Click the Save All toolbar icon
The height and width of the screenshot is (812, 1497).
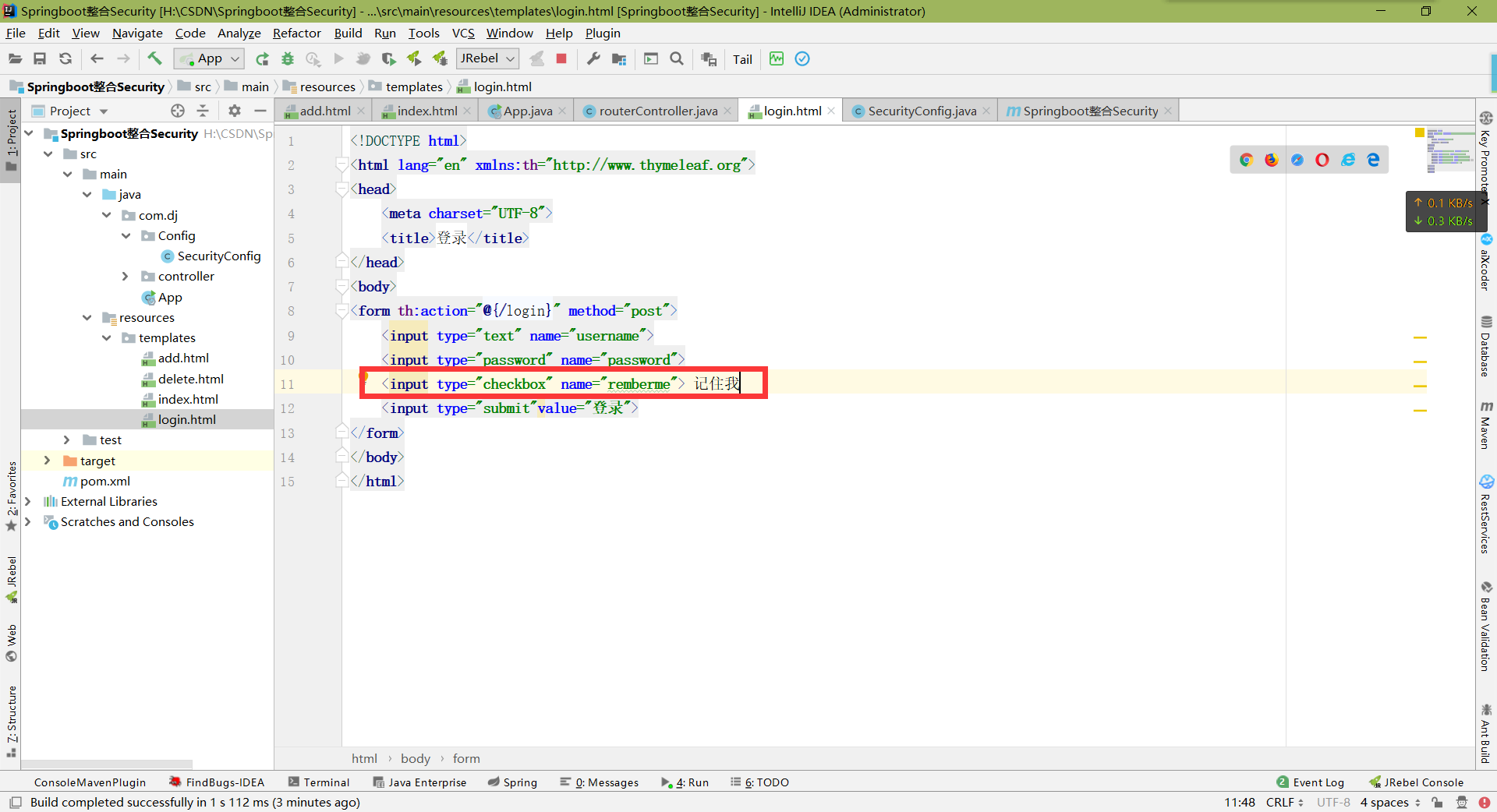click(x=40, y=58)
